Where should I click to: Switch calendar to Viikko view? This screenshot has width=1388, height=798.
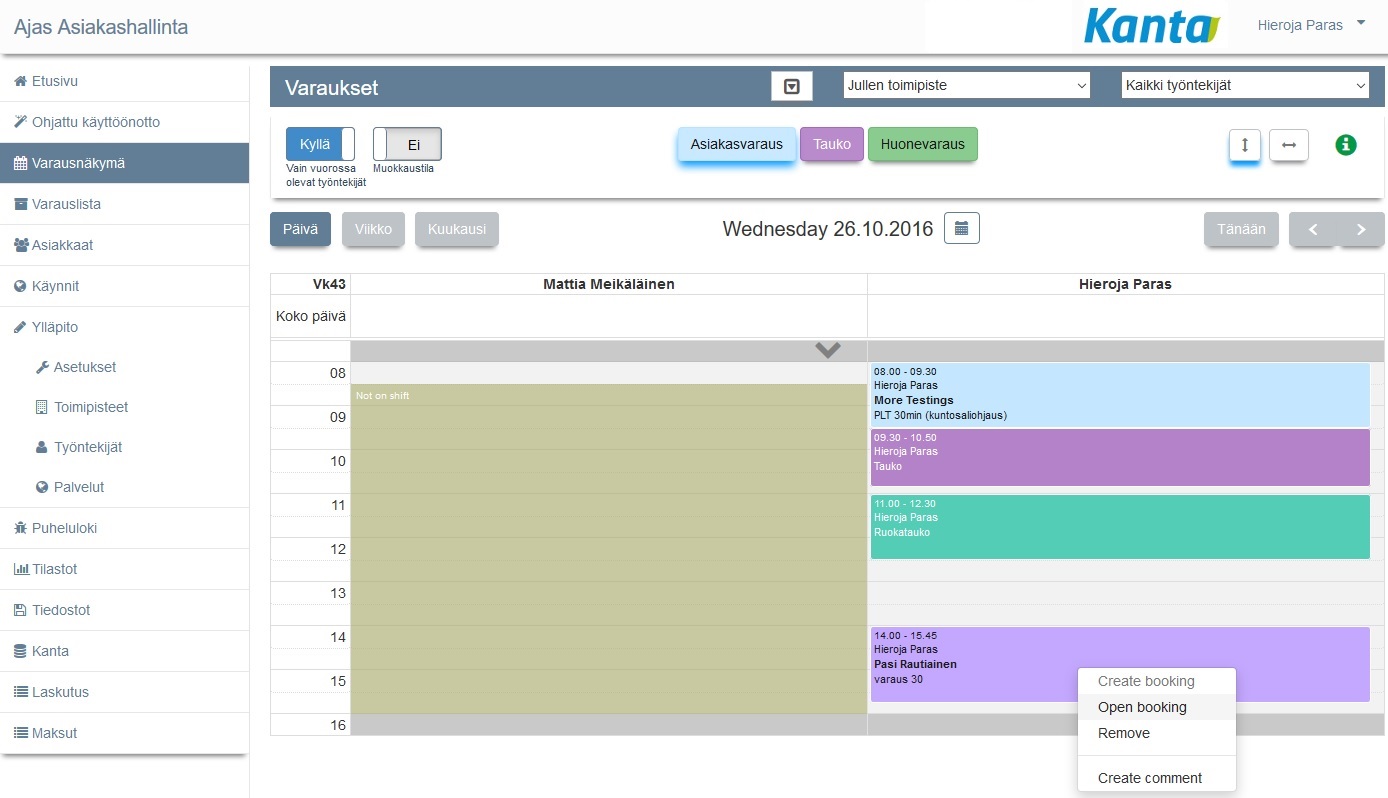coord(373,229)
